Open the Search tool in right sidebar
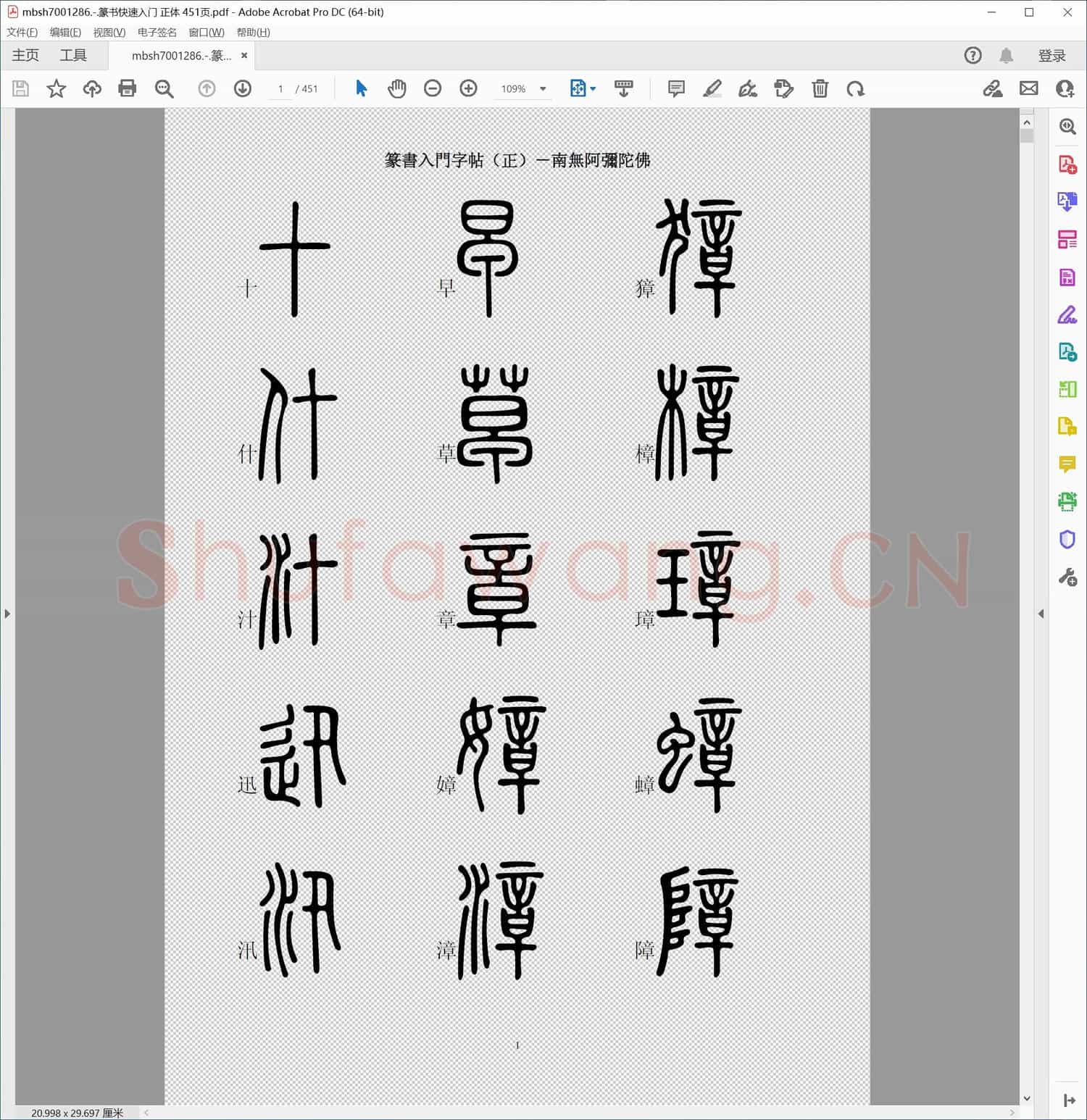The height and width of the screenshot is (1120, 1087). click(x=1067, y=127)
